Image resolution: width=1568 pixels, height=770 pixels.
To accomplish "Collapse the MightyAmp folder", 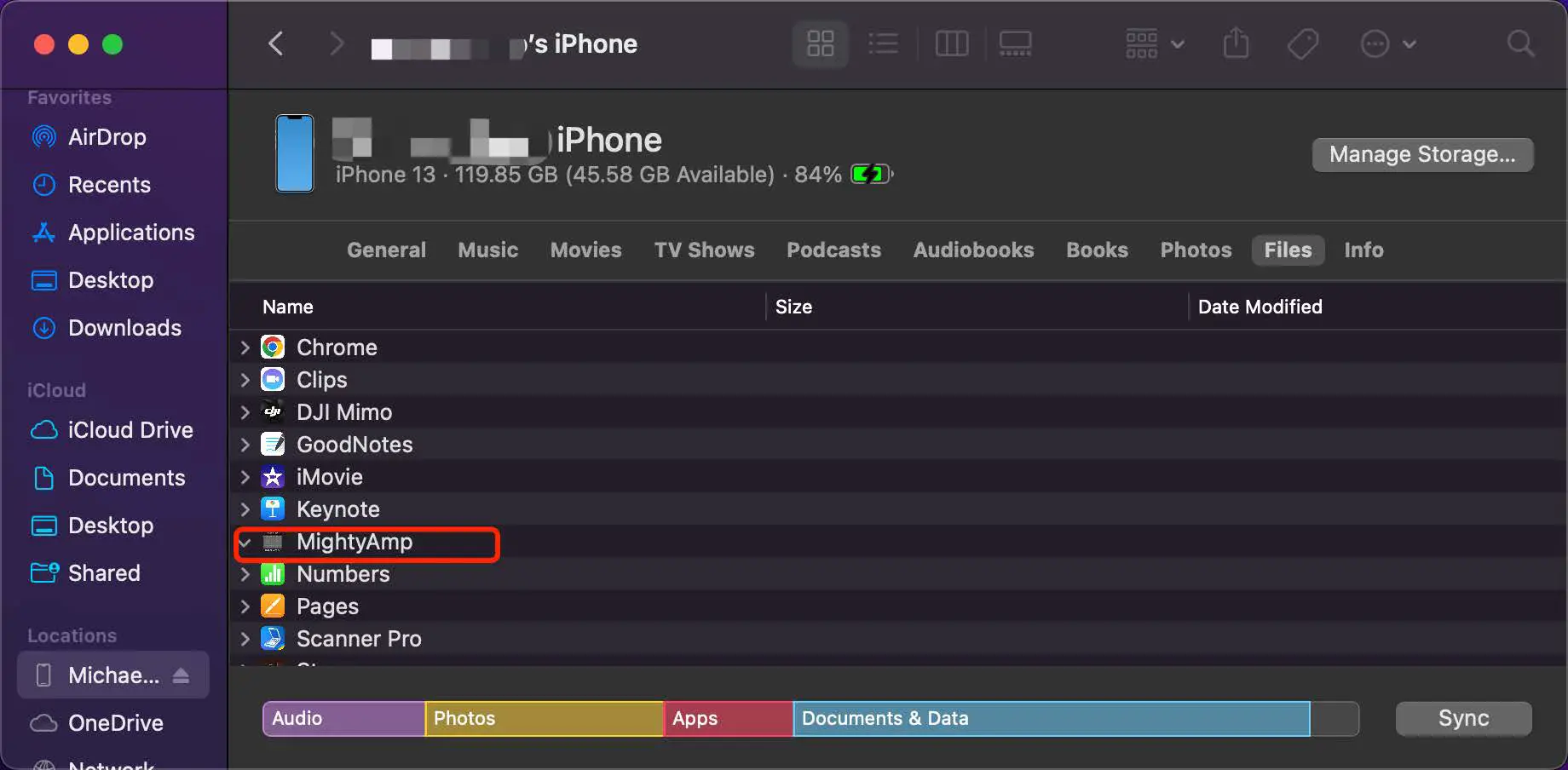I will tap(245, 543).
